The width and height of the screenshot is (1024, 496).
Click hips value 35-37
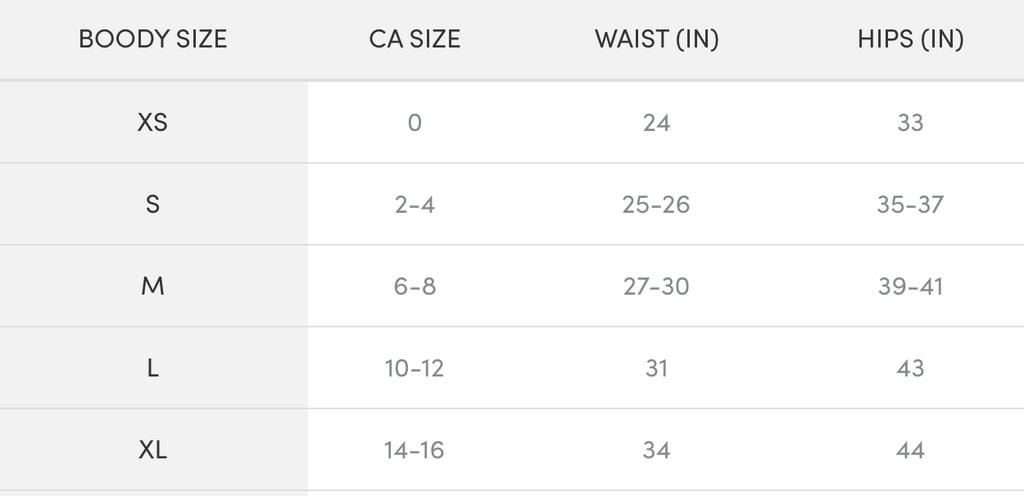pyautogui.click(x=910, y=205)
